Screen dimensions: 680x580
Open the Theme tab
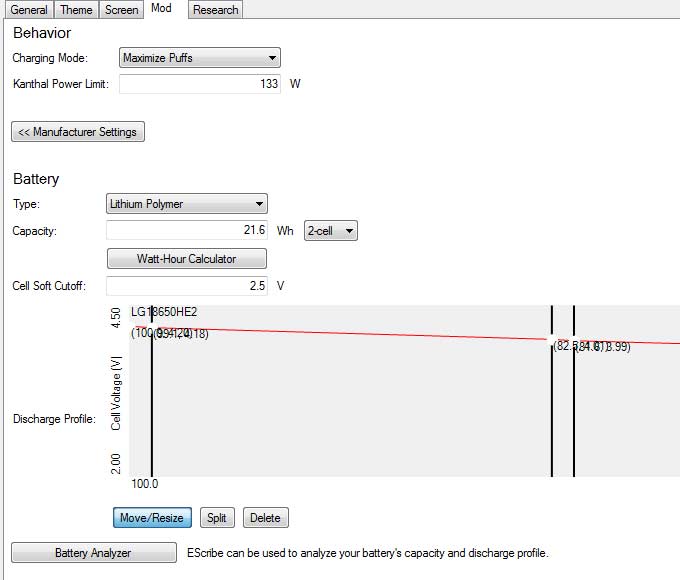click(76, 10)
